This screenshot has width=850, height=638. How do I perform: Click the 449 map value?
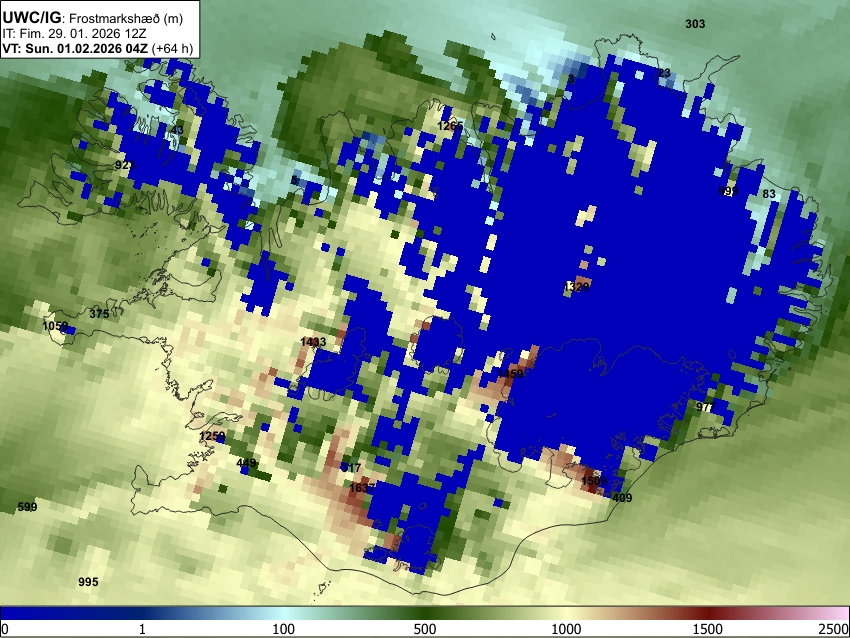point(246,463)
